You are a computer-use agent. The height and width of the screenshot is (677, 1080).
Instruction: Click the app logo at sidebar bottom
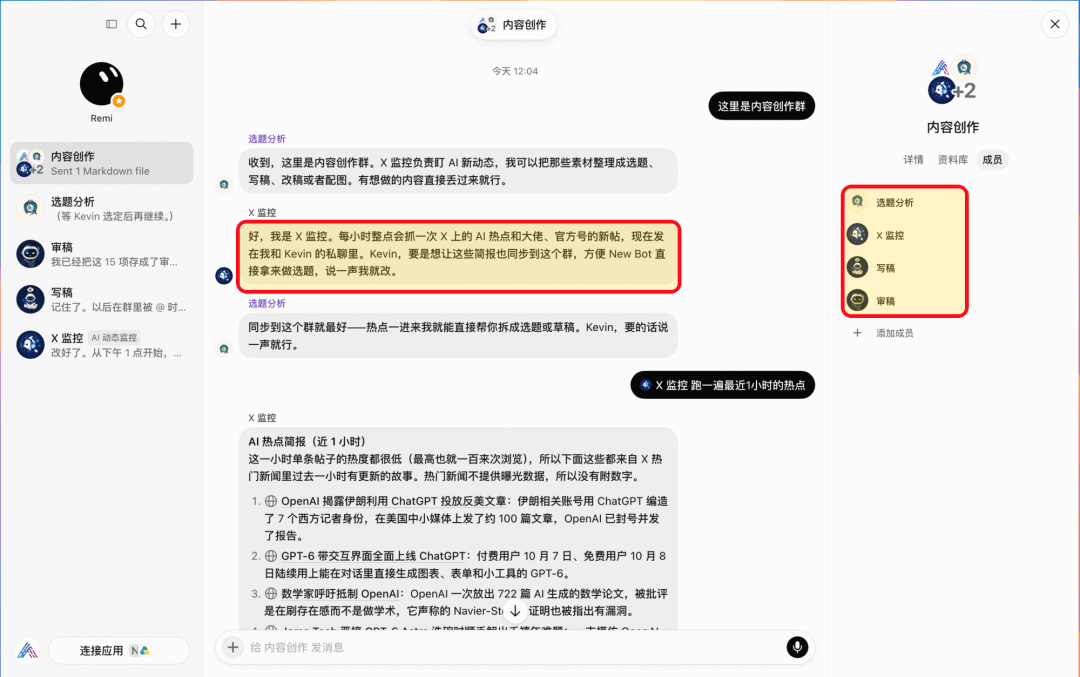click(27, 650)
